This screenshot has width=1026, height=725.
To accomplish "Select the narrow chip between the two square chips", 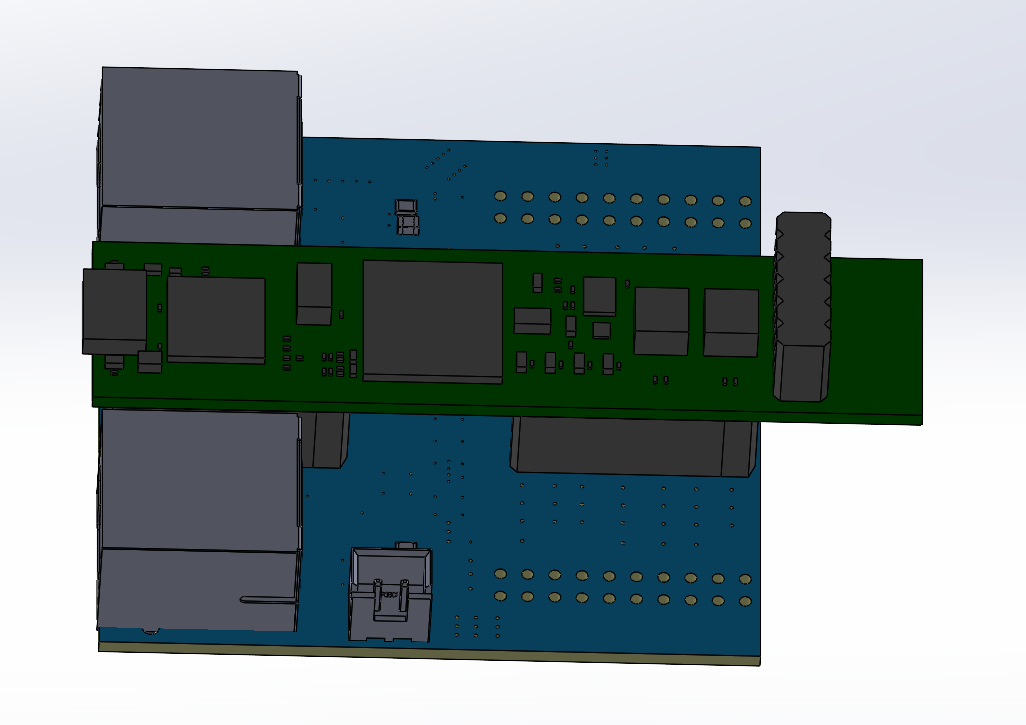I will [314, 294].
